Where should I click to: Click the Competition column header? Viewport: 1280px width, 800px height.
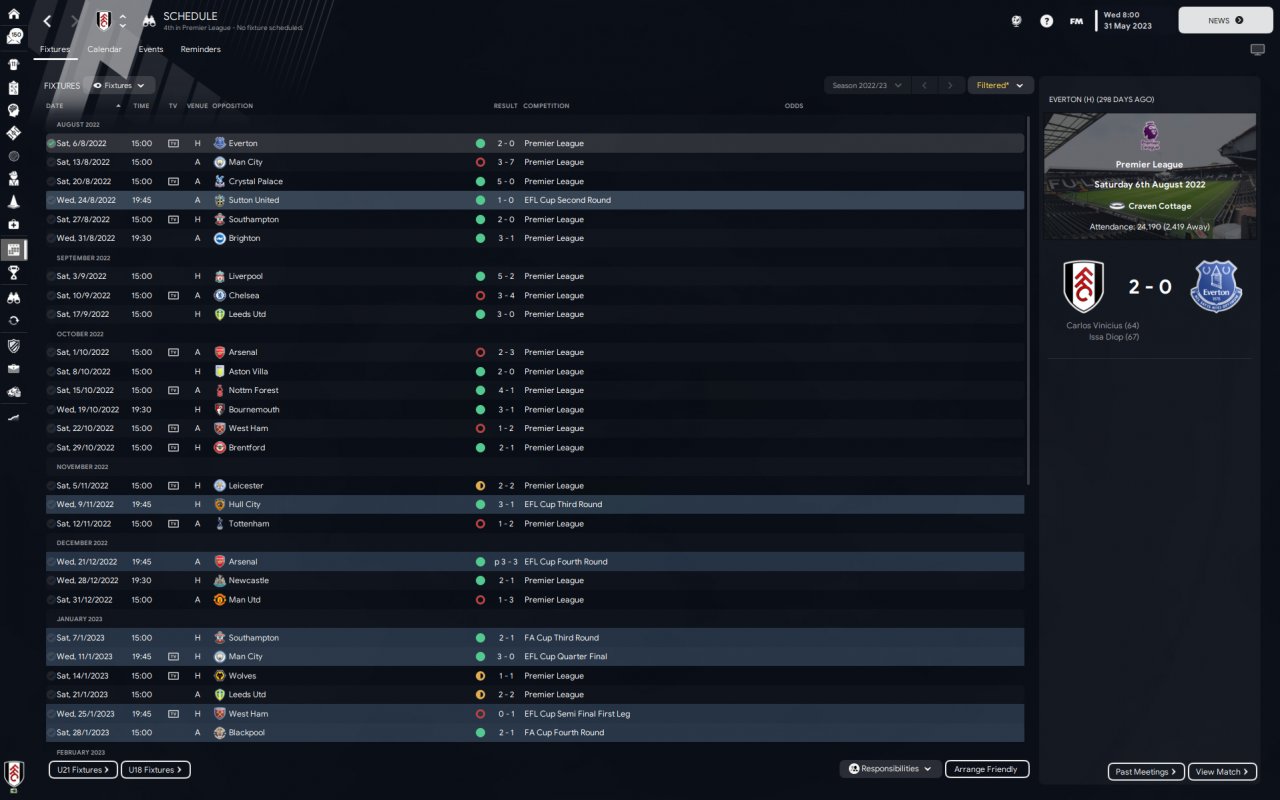tap(546, 106)
